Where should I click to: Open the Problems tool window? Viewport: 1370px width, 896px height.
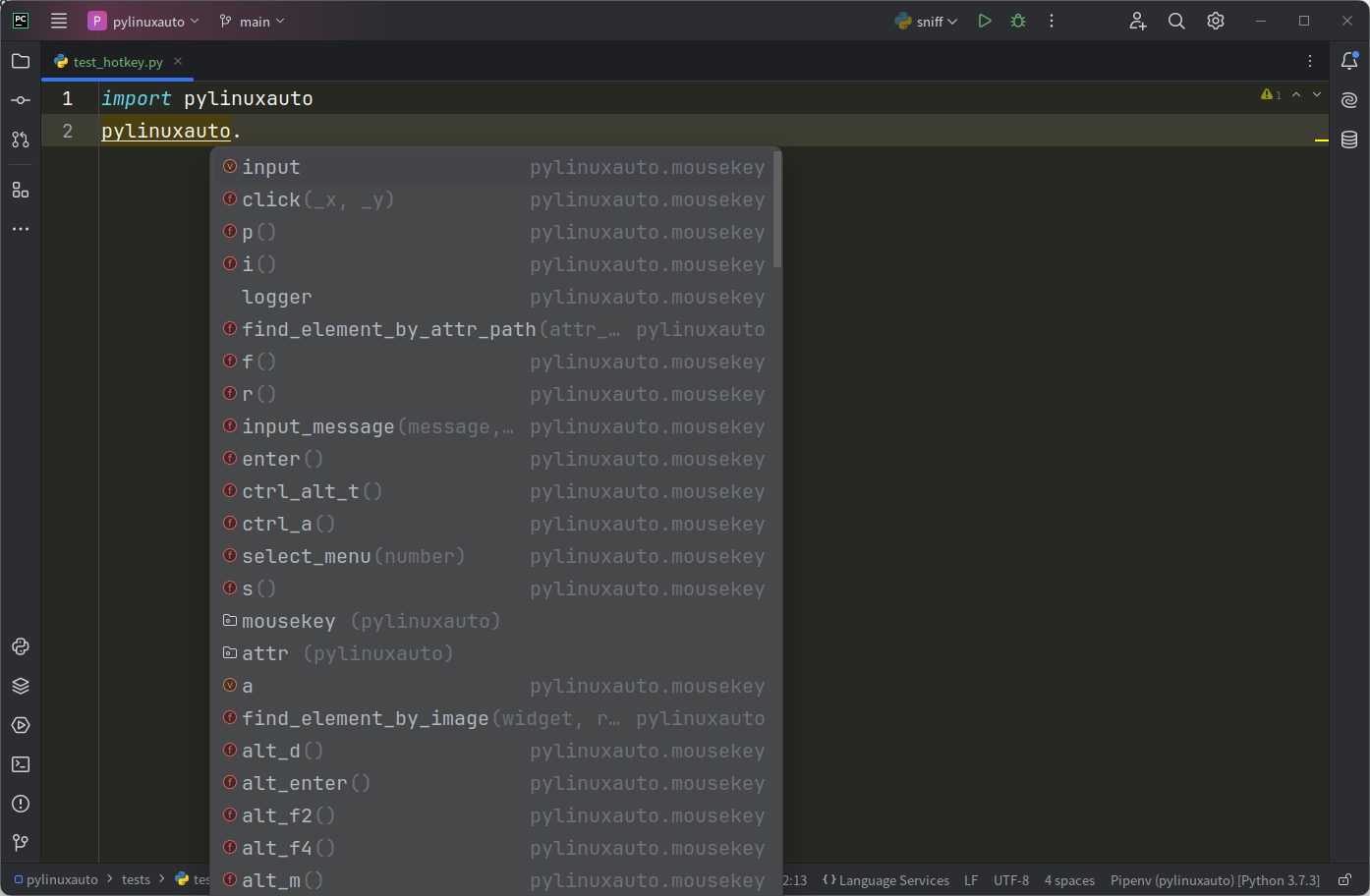point(21,804)
